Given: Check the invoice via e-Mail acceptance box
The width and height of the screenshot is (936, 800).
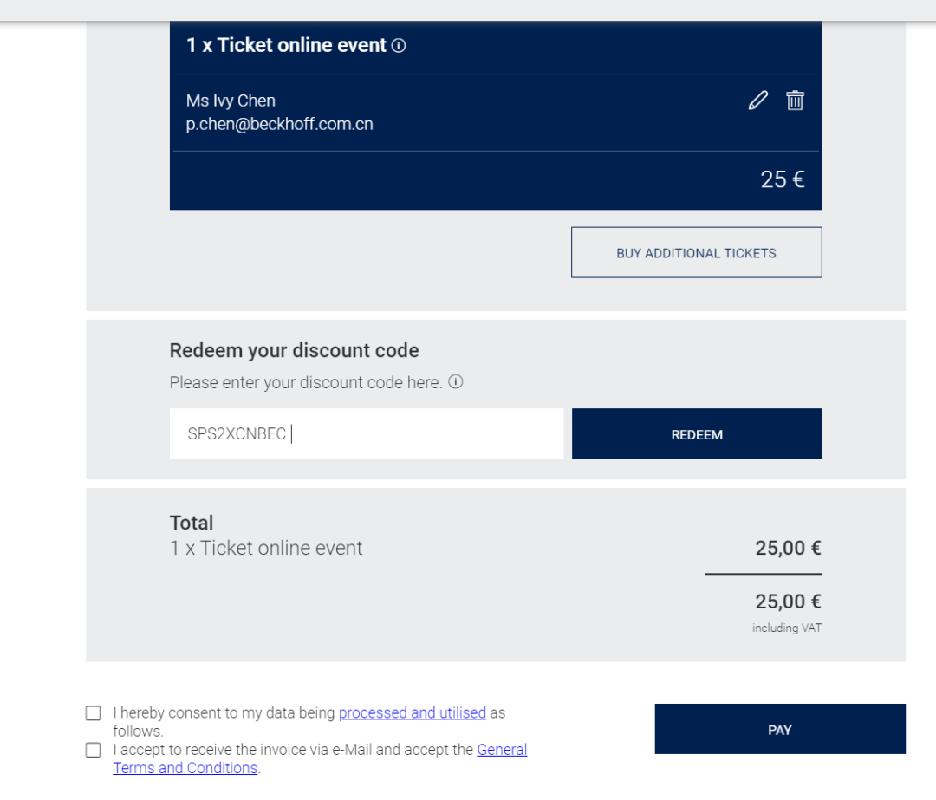Looking at the screenshot, I should 94,749.
